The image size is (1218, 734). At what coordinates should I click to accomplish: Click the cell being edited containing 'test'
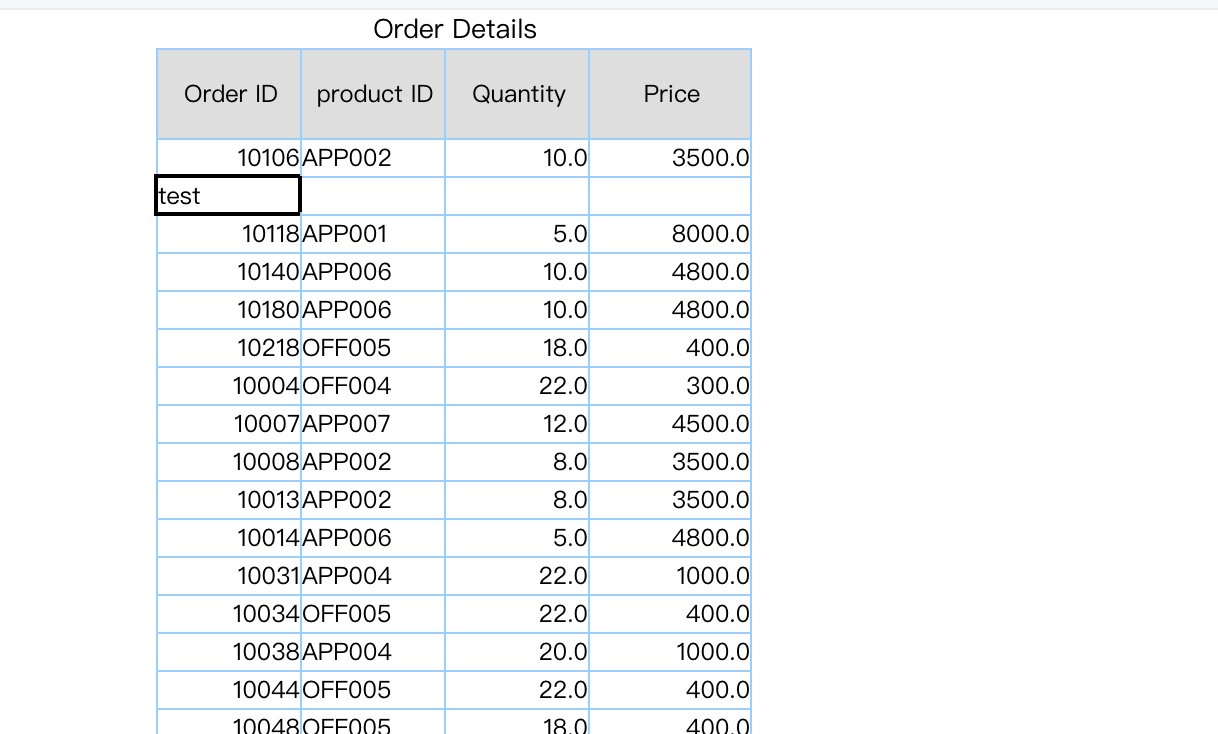(x=227, y=195)
